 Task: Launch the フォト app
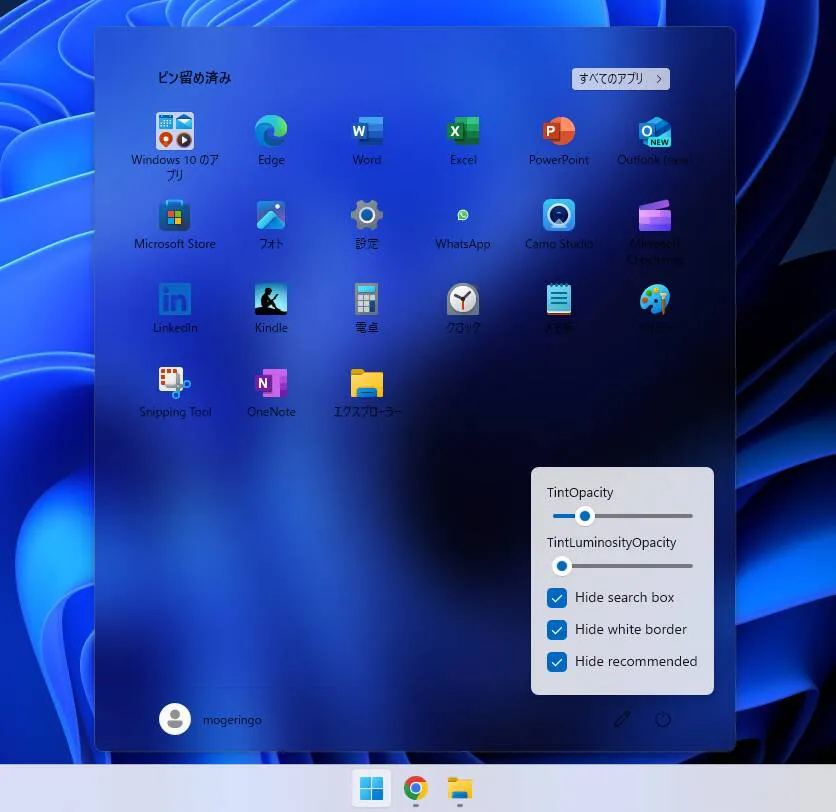(x=271, y=224)
